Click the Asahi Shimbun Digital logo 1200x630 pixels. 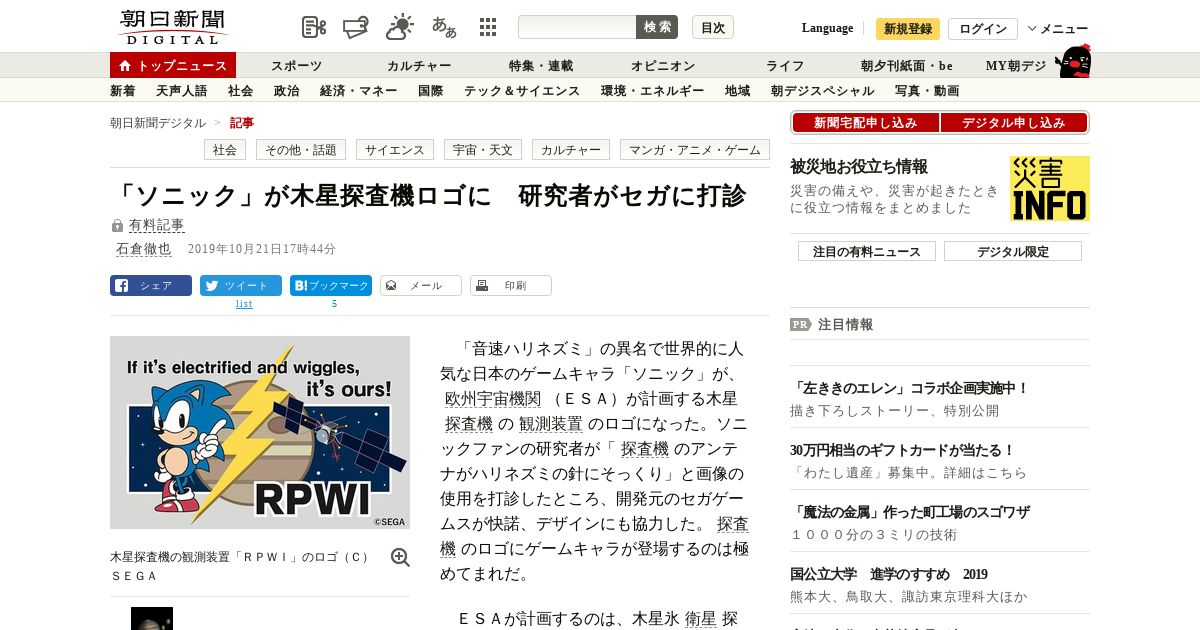coord(171,27)
